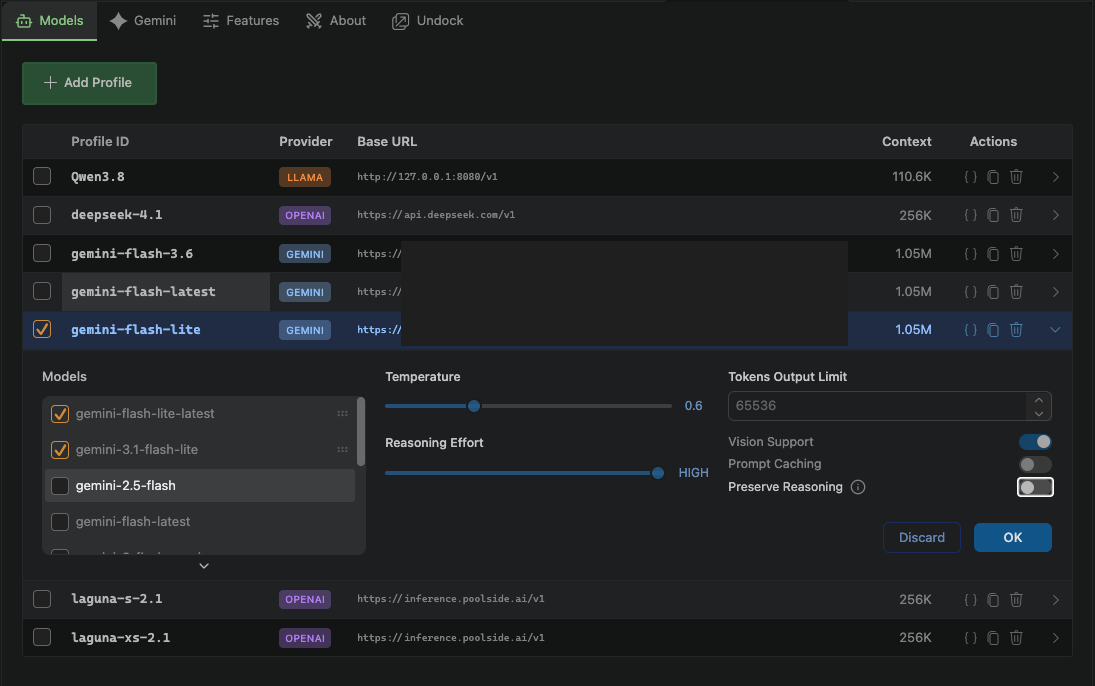The width and height of the screenshot is (1095, 686).
Task: Open JSON braces icon for gemini-flash-3.6
Action: click(970, 254)
